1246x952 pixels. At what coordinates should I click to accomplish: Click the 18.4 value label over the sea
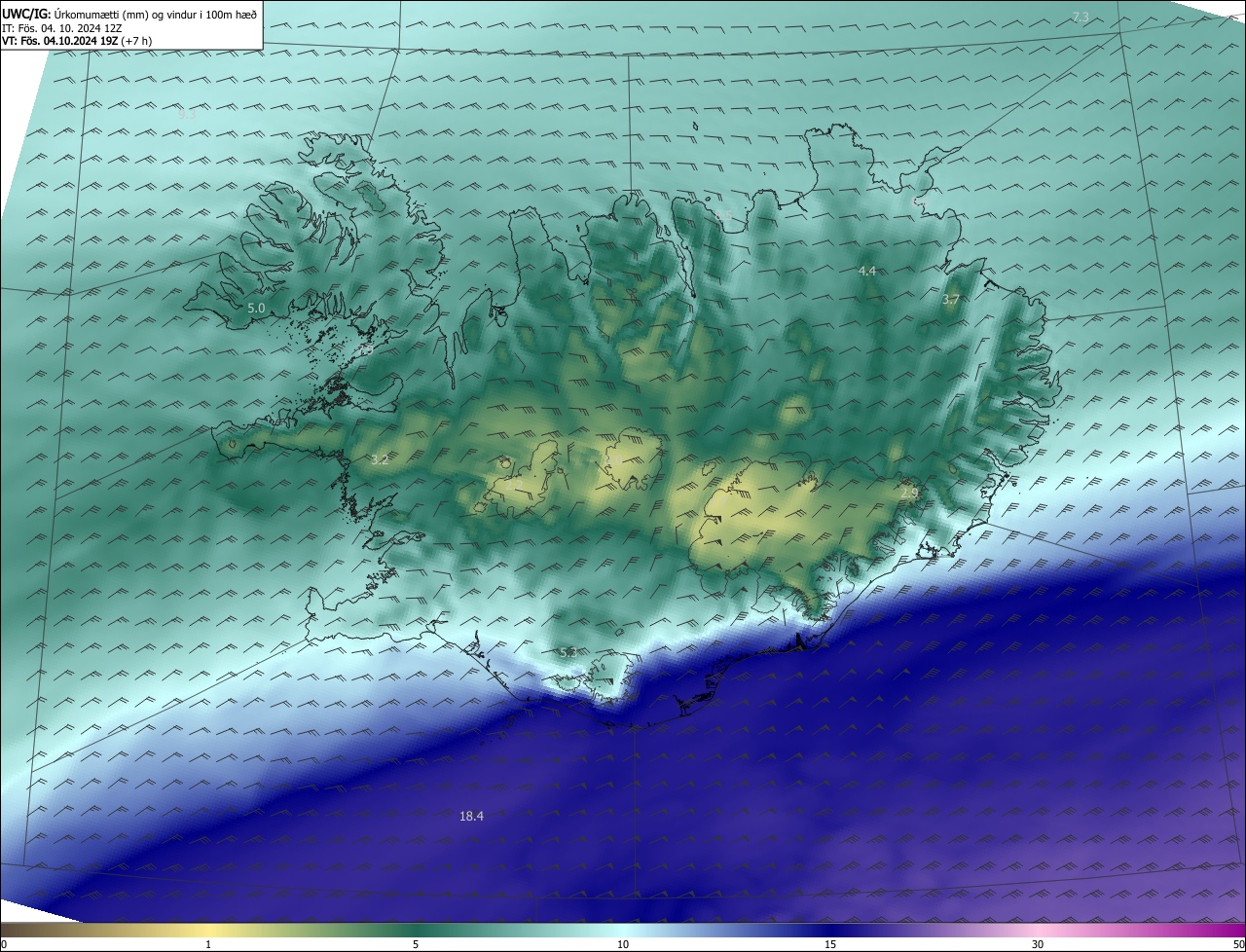coord(471,816)
